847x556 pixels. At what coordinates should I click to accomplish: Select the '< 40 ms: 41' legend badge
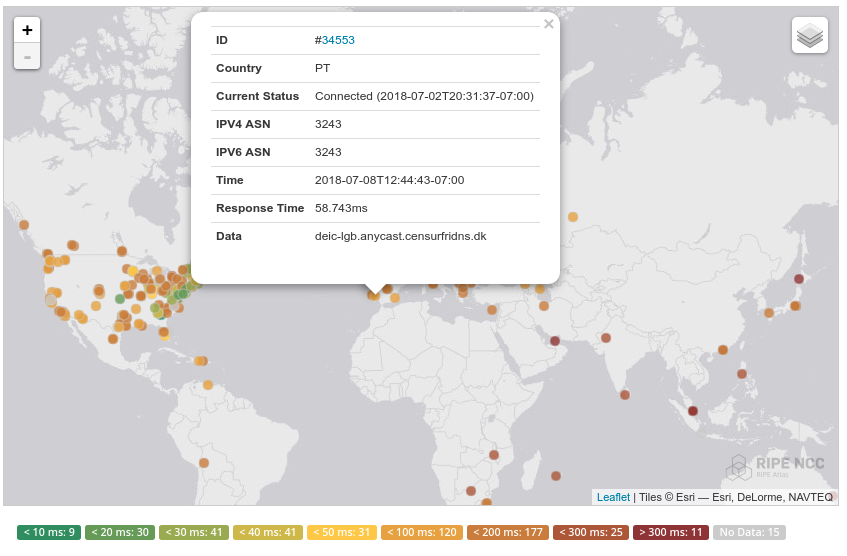(x=268, y=532)
